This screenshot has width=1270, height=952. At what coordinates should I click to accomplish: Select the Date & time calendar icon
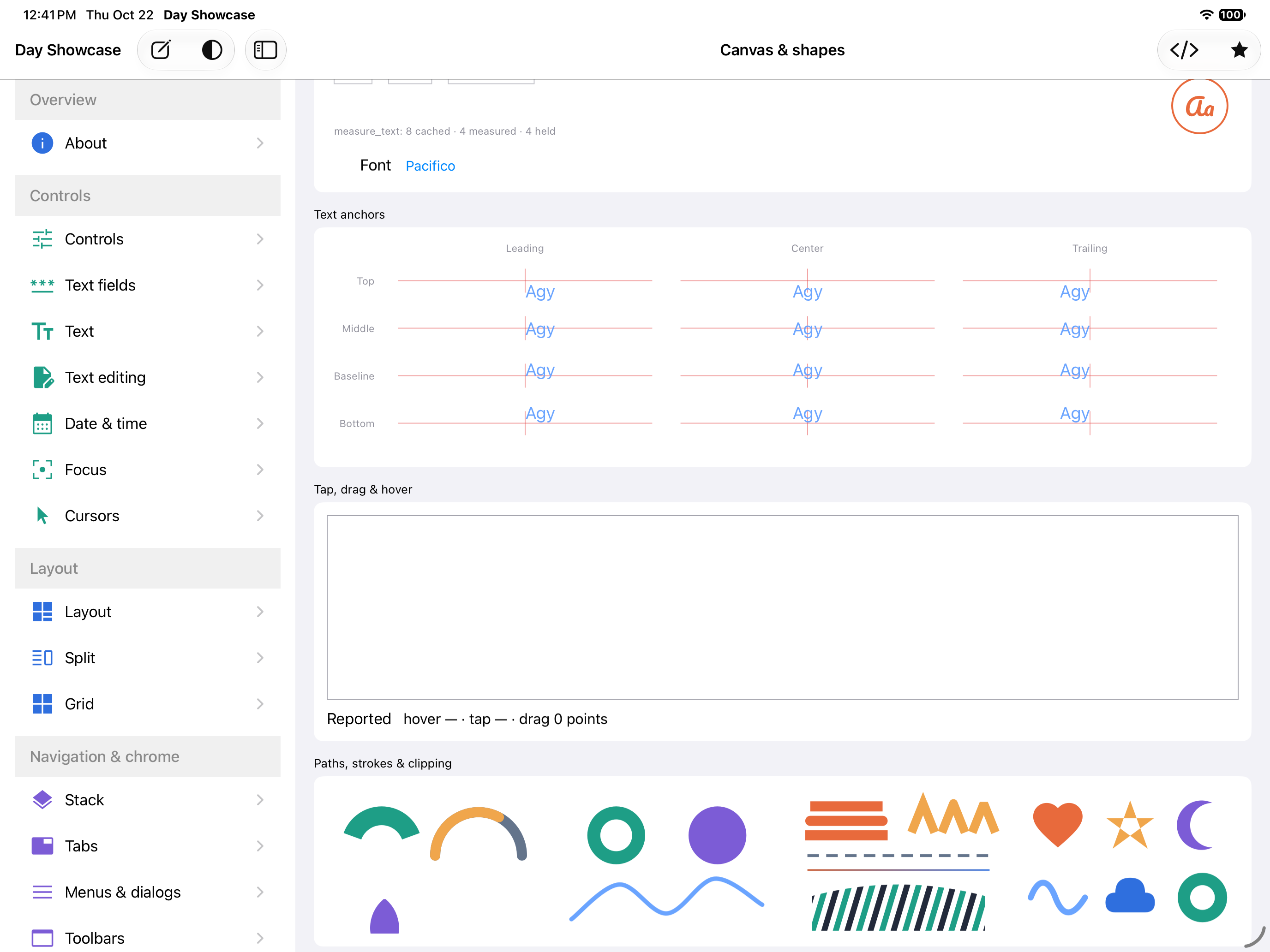pyautogui.click(x=42, y=423)
